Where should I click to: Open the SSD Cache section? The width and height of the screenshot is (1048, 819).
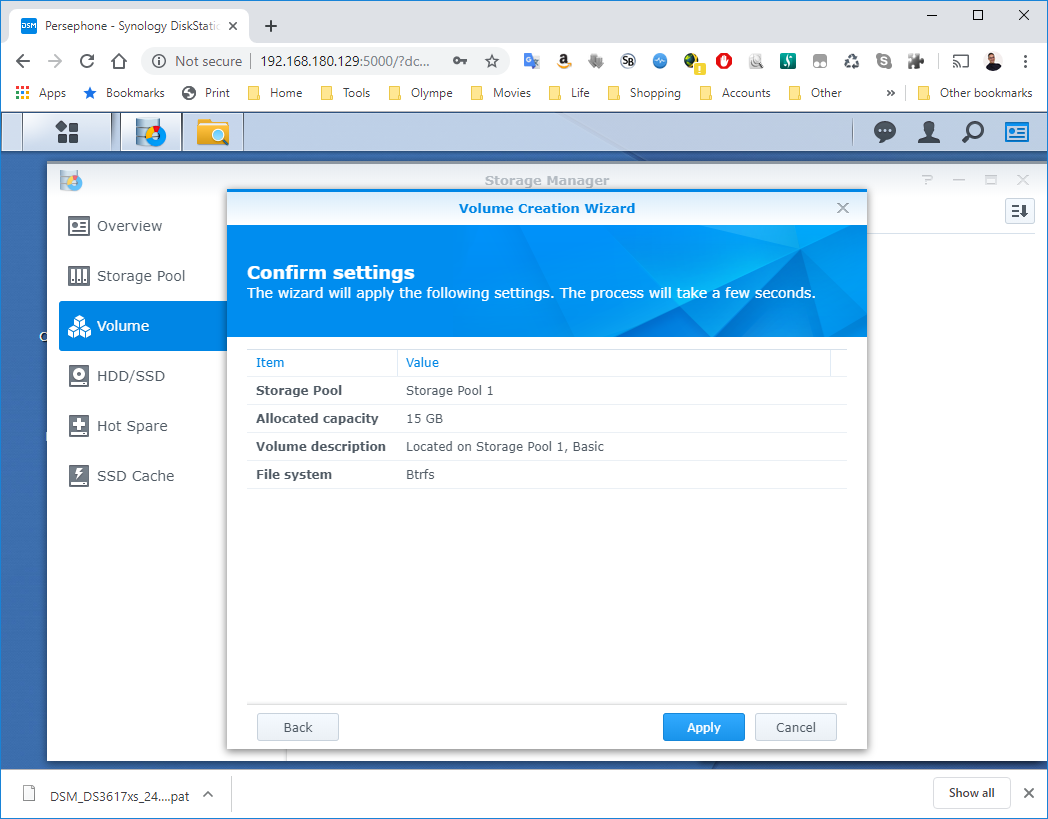click(x=135, y=476)
